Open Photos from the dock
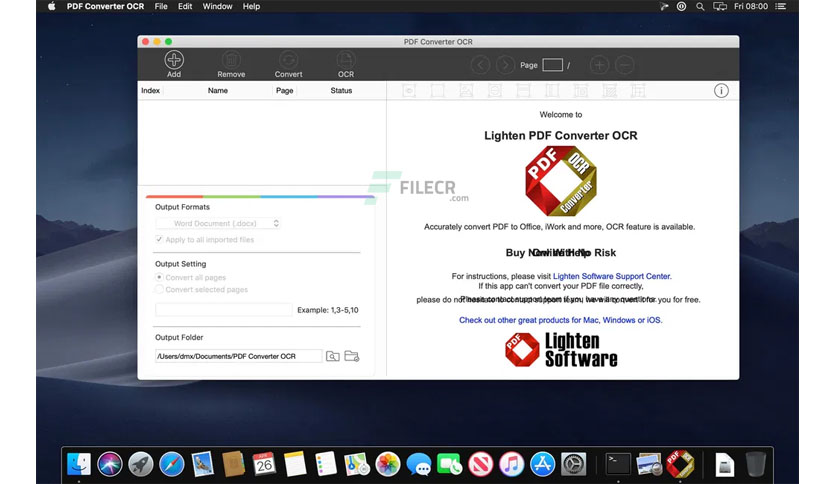Image resolution: width=836 pixels, height=484 pixels. pyautogui.click(x=388, y=464)
